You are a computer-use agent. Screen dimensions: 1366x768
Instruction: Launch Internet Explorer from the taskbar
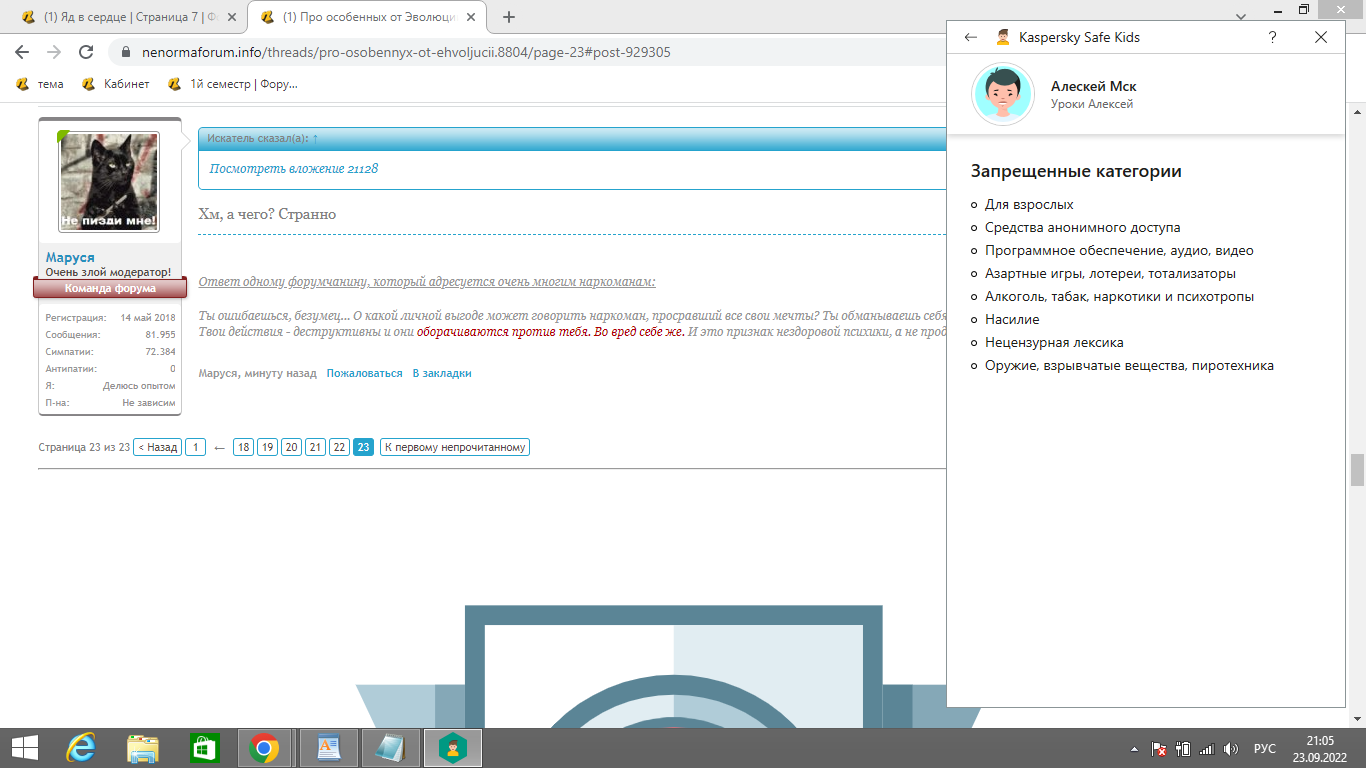(x=81, y=747)
